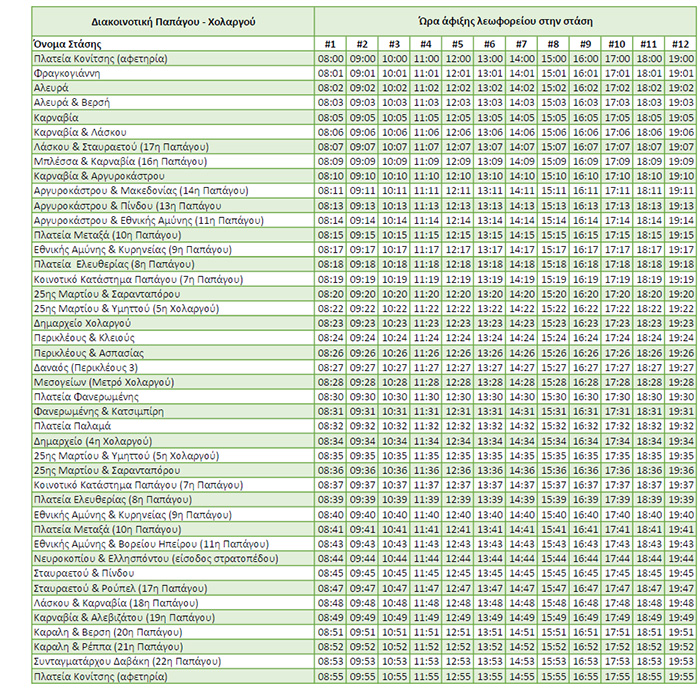Select the 08:01 time in Φραγκογιάννη row
This screenshot has width=700, height=690.
pyautogui.click(x=330, y=73)
